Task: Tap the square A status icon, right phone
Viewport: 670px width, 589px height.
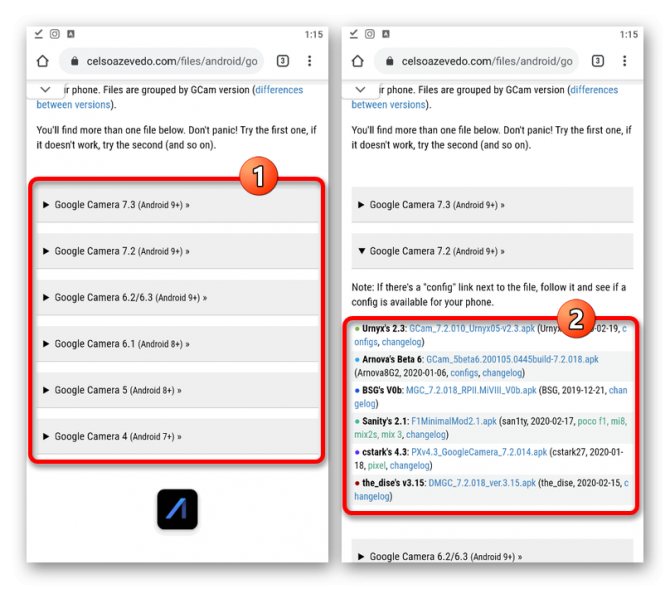Action: pos(386,34)
